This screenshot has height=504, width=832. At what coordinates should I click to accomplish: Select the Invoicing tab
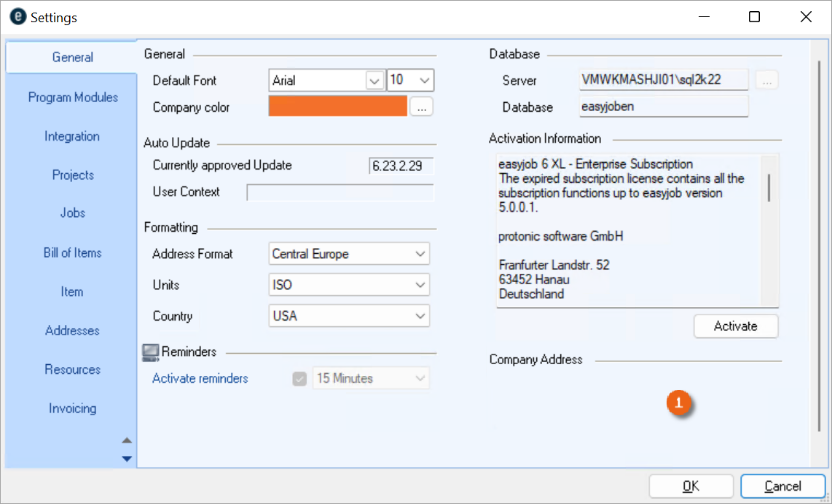(x=73, y=408)
